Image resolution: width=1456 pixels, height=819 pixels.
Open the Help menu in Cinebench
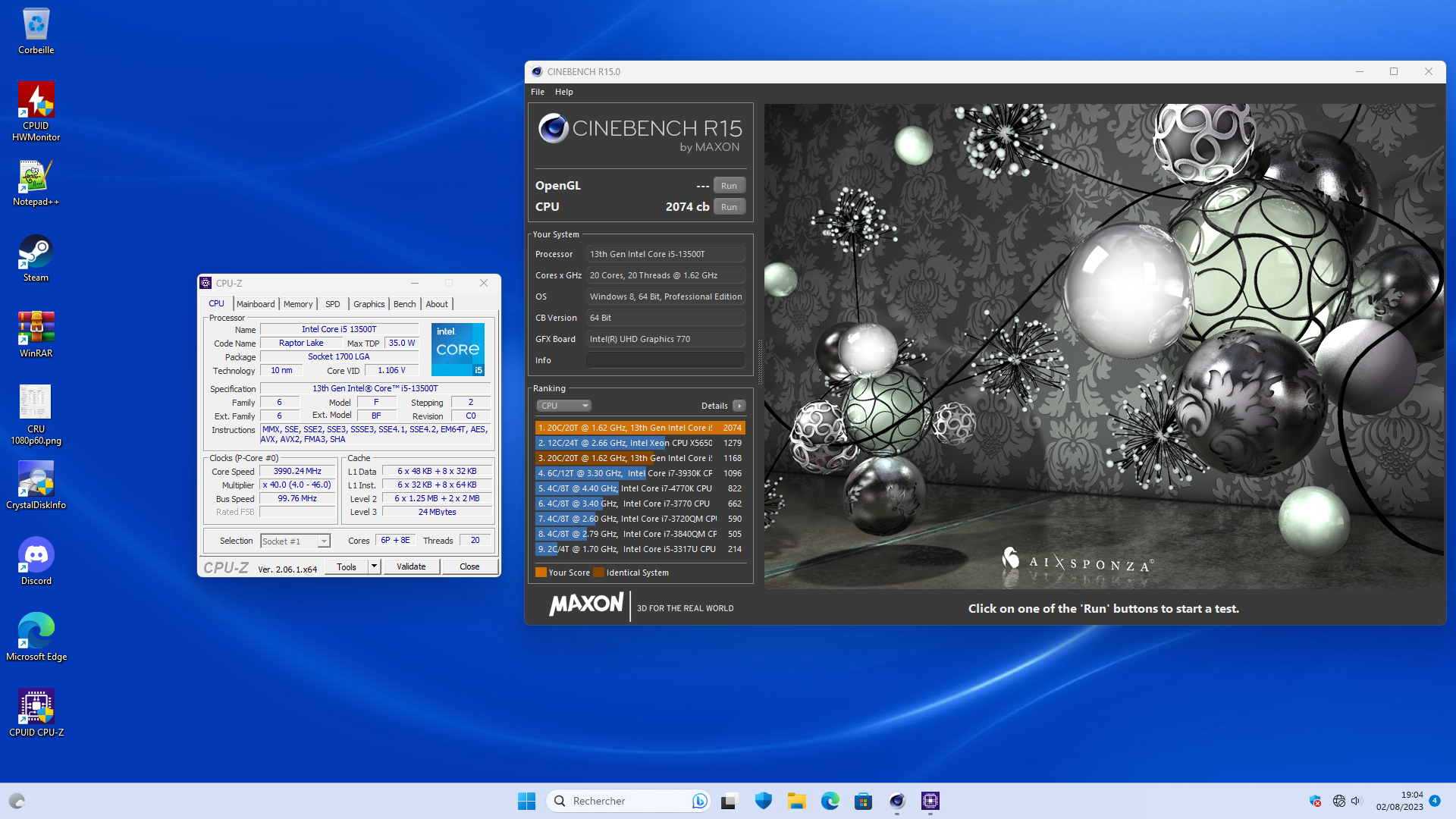[x=563, y=92]
